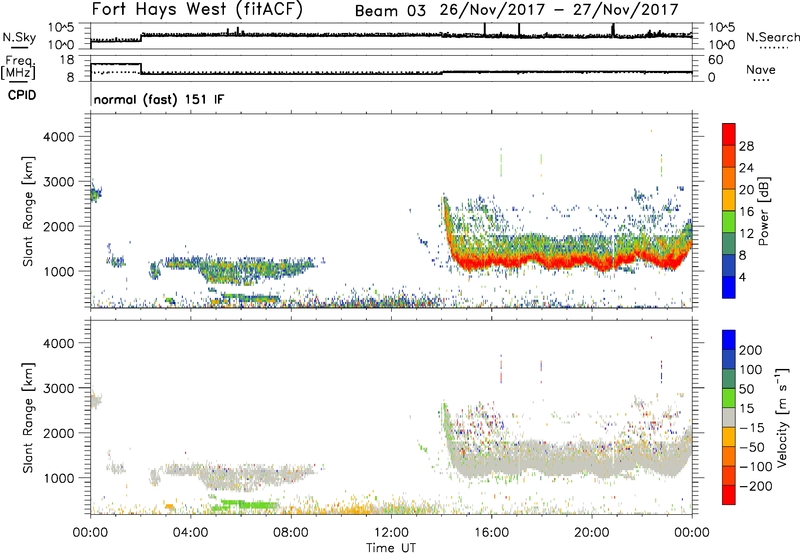800x554 pixels.
Task: Click the '08:00' time tick label
Action: point(291,533)
